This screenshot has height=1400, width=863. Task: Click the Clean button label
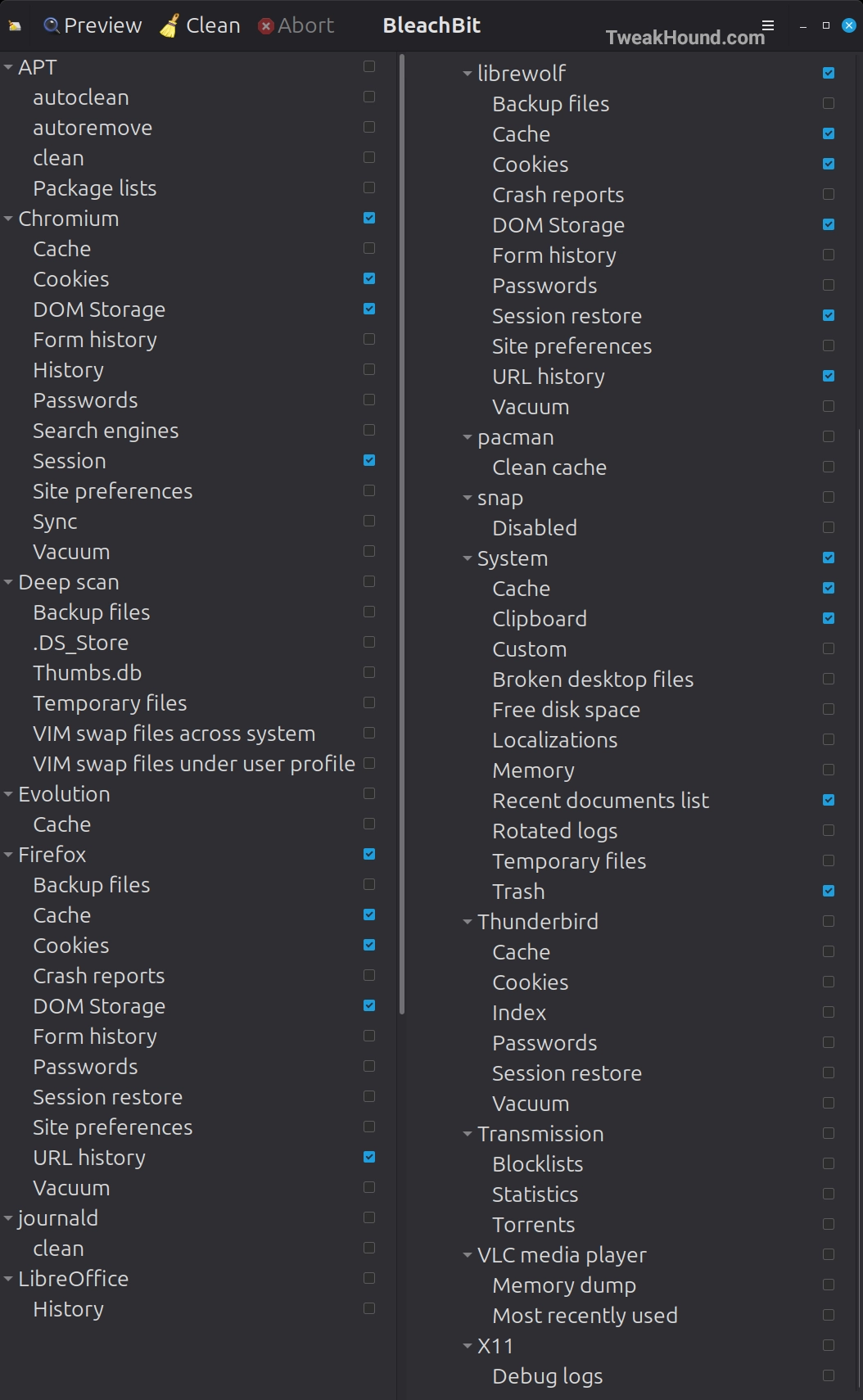[213, 26]
